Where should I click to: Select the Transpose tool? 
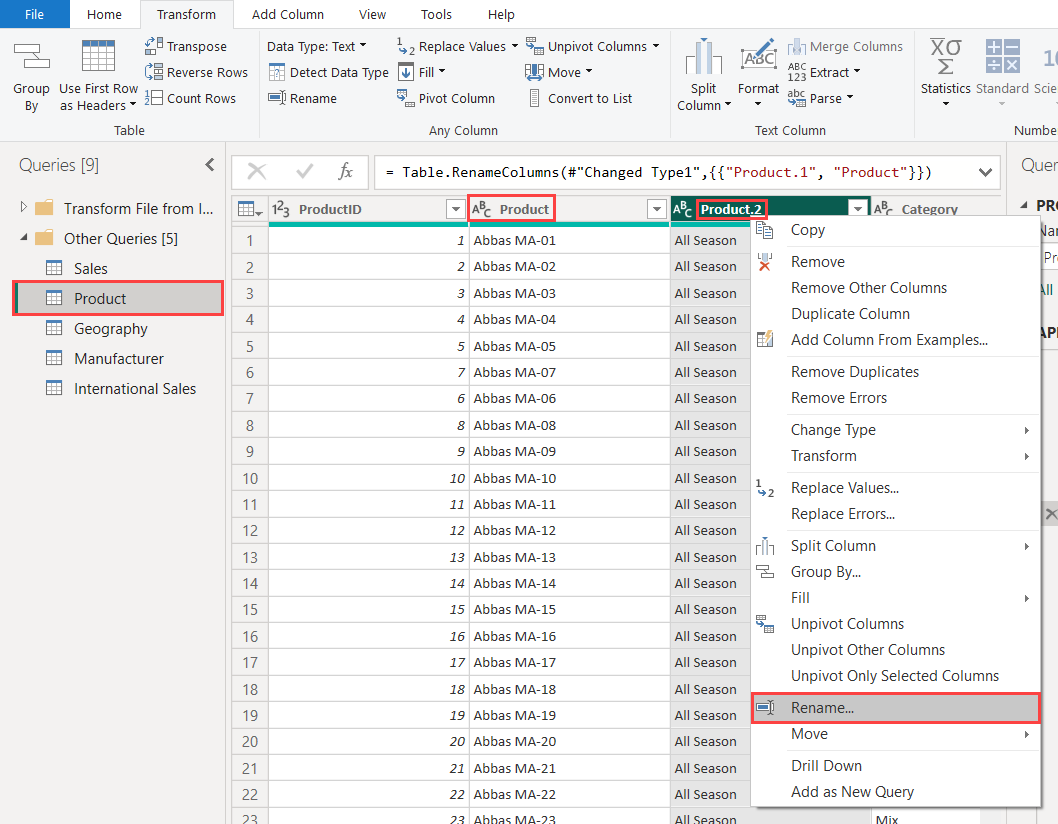tap(186, 46)
